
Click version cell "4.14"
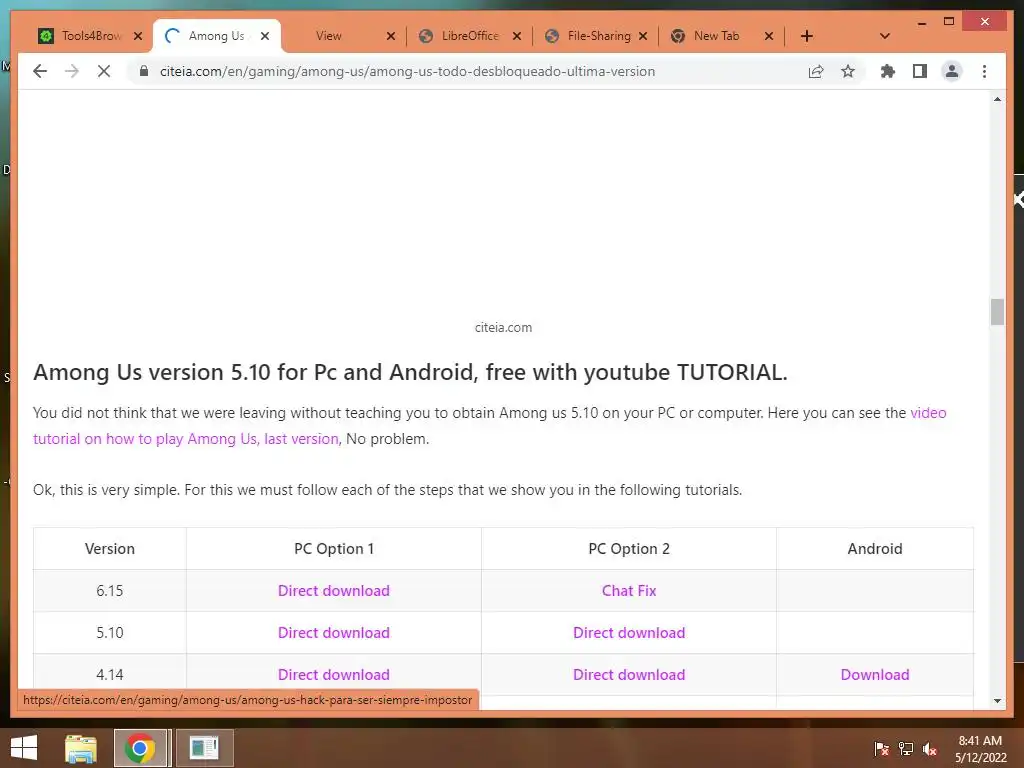pos(110,675)
